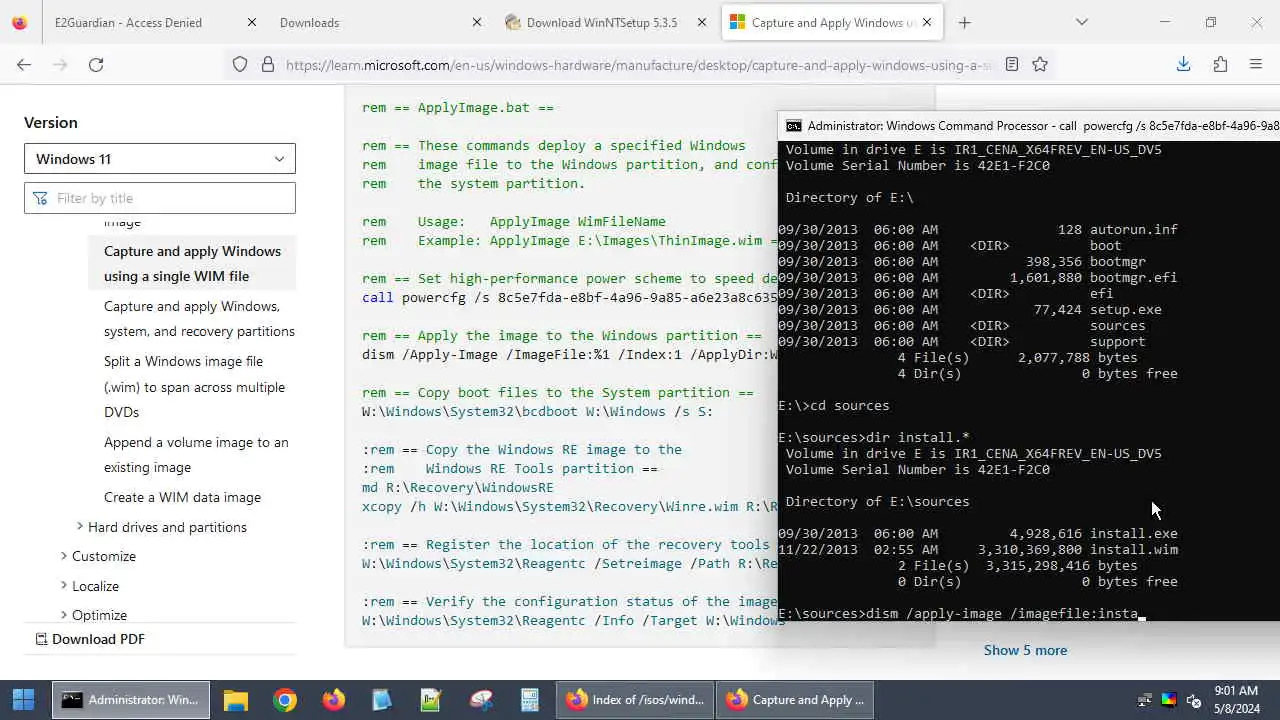The width and height of the screenshot is (1280, 720).
Task: Open the blue notepad-like taskbar app
Action: coord(382,700)
